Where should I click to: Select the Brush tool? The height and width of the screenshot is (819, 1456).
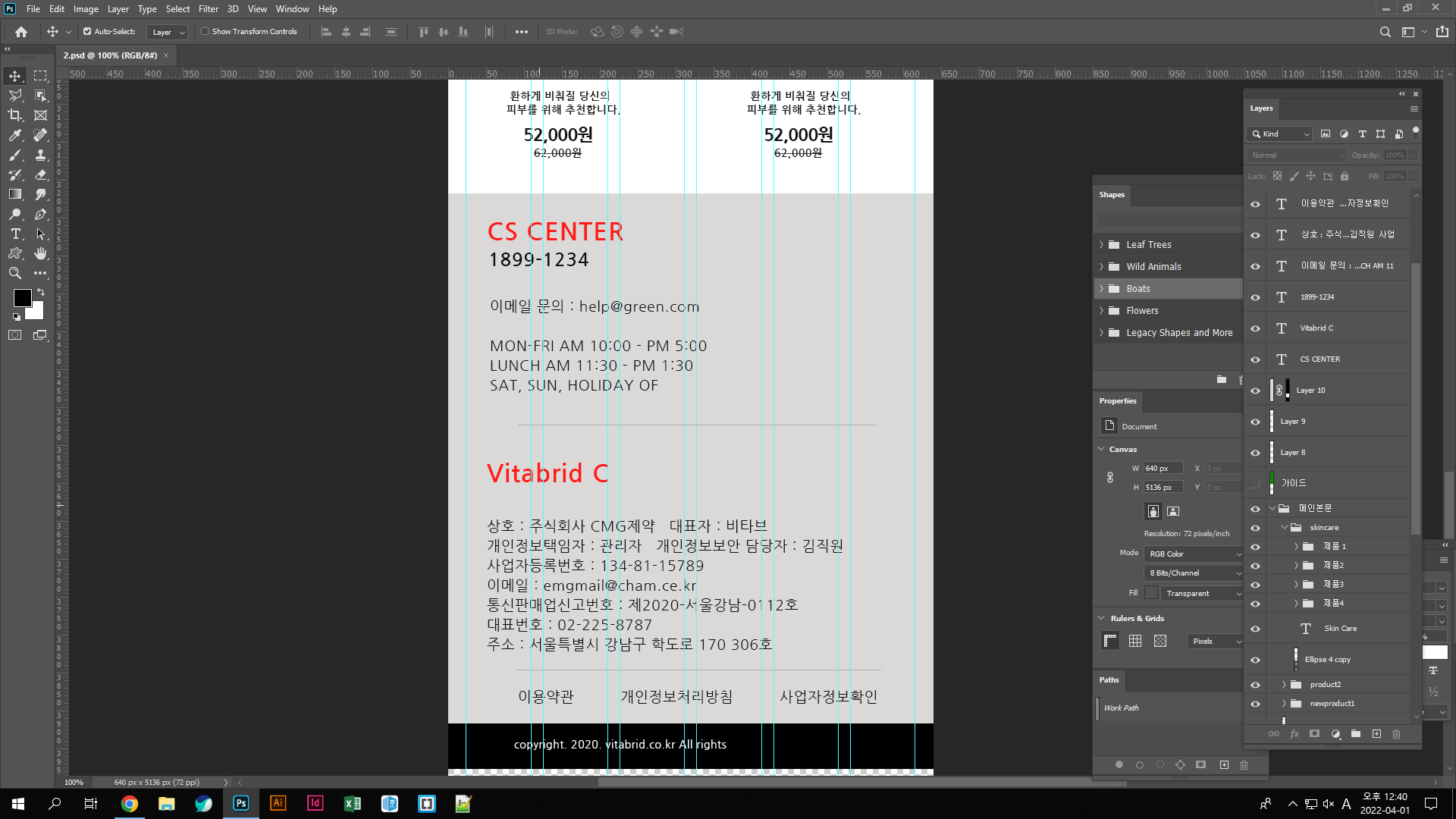point(15,155)
